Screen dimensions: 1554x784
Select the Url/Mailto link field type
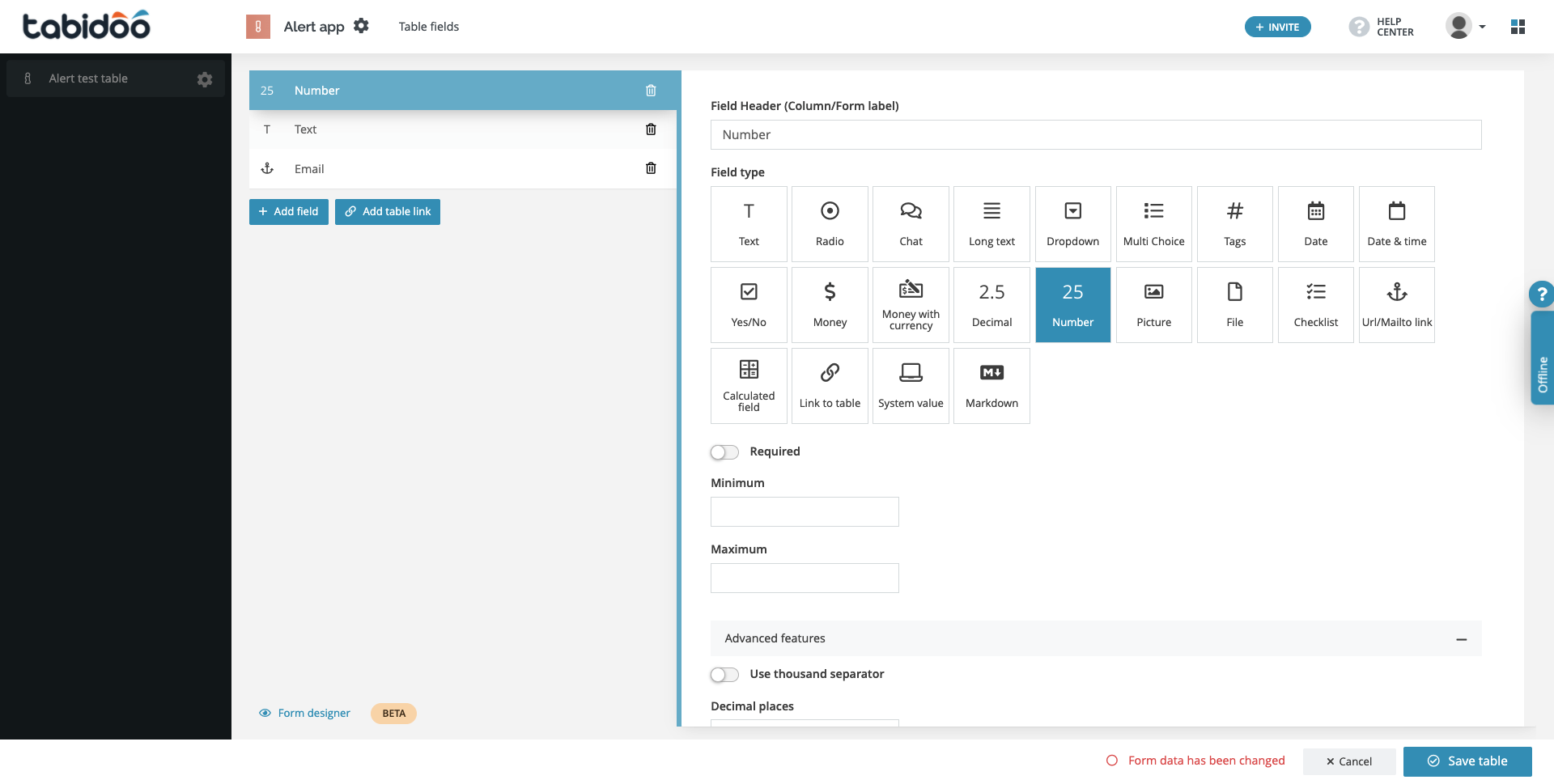[1396, 305]
